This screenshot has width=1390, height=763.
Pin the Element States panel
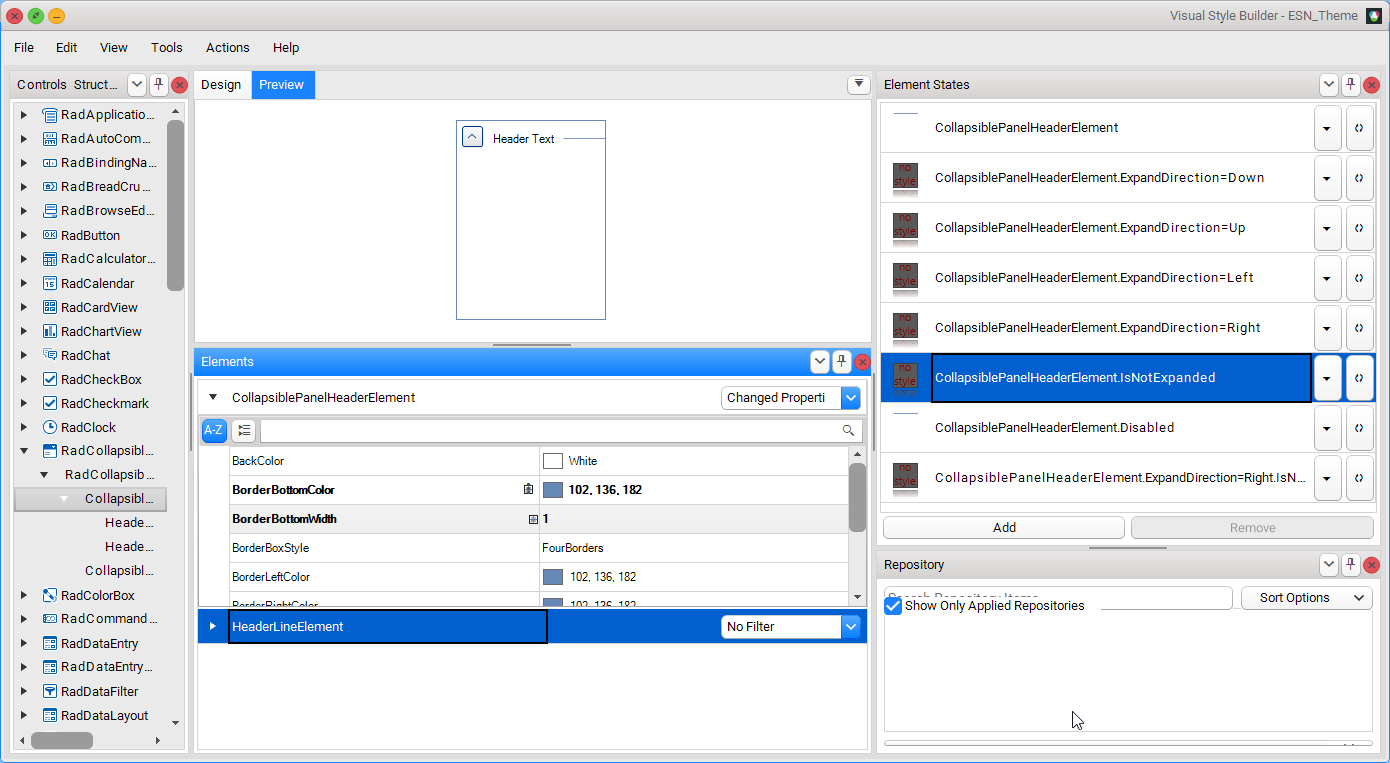[x=1350, y=85]
